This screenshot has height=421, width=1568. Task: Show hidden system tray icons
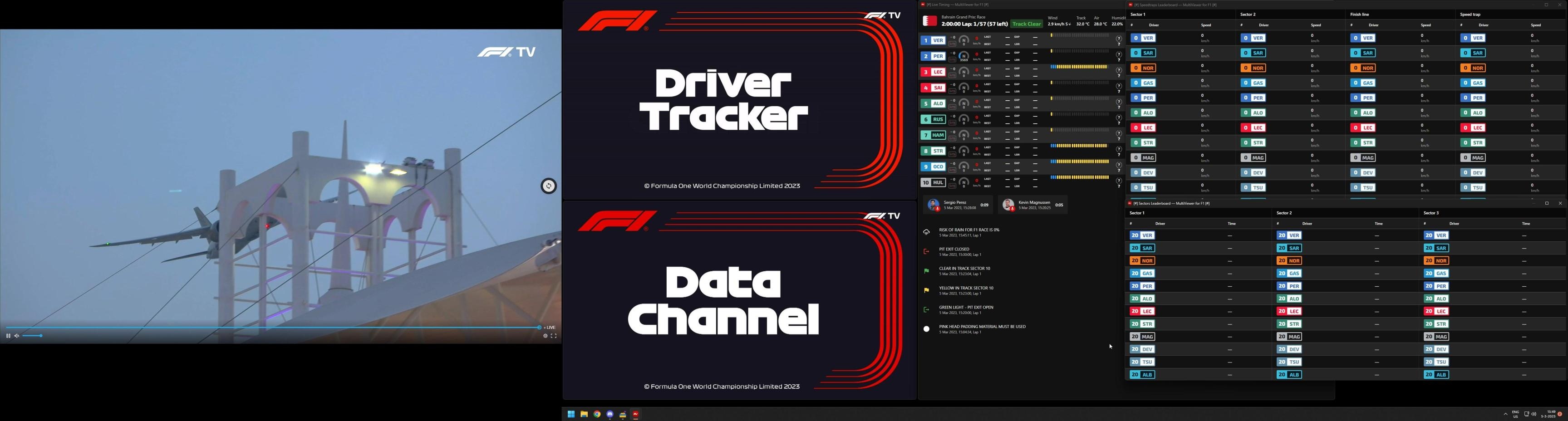click(x=1505, y=414)
